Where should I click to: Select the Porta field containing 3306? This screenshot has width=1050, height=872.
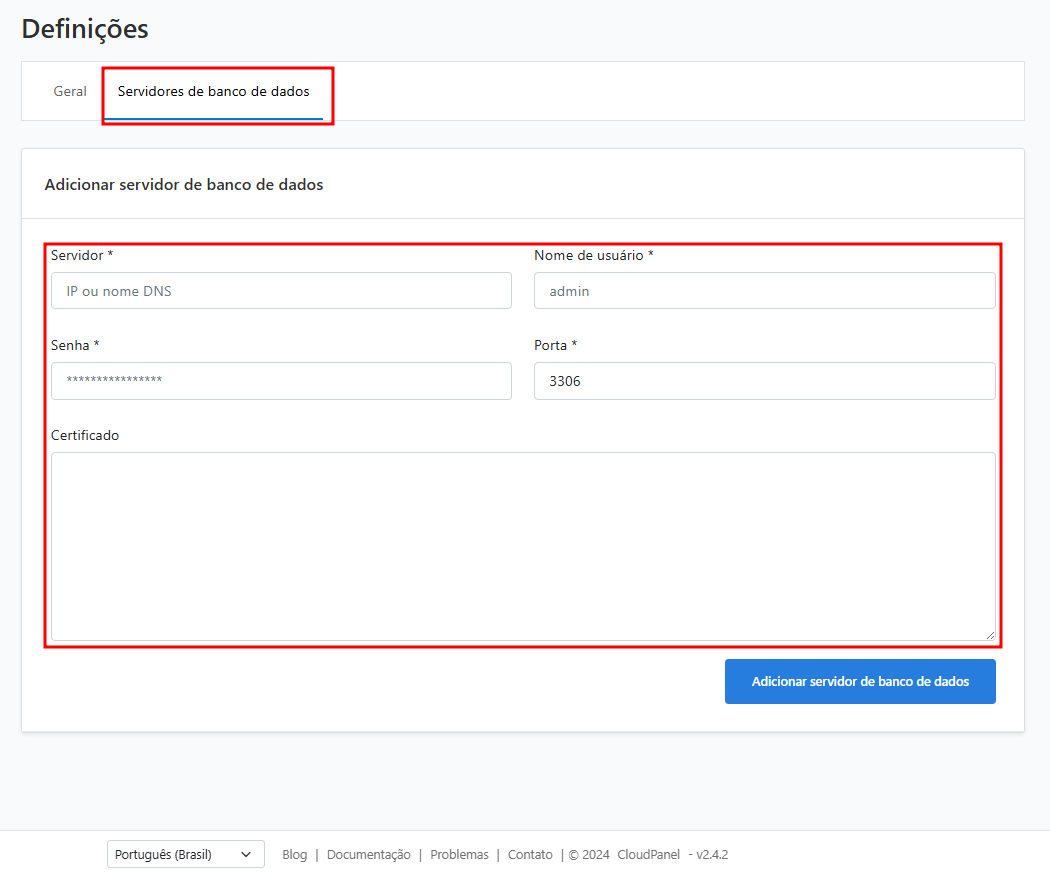click(764, 381)
